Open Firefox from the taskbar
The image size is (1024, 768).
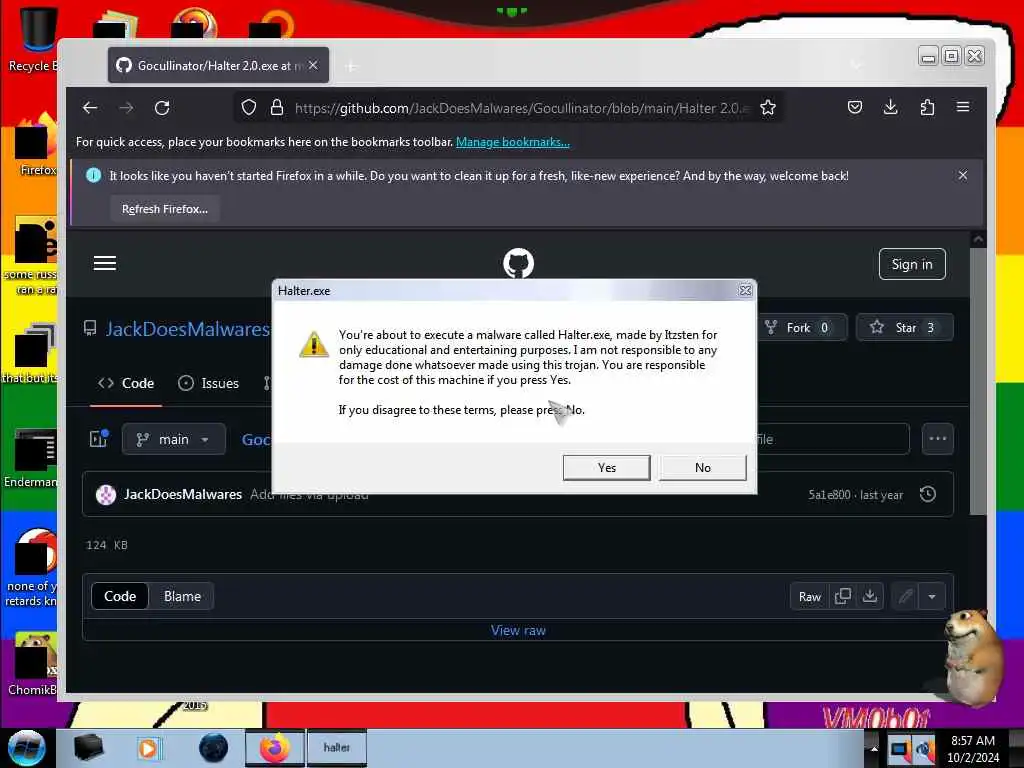point(274,748)
